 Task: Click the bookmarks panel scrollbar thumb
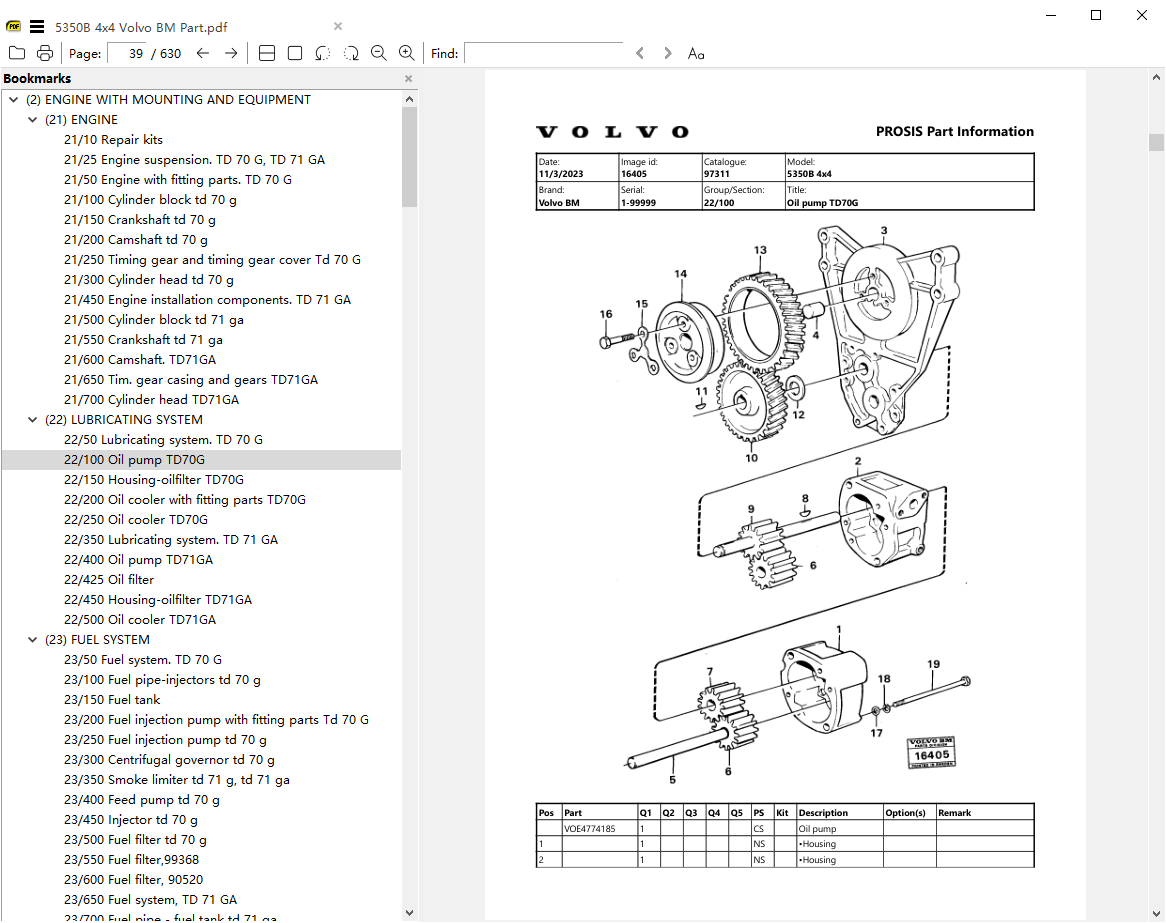click(x=410, y=157)
